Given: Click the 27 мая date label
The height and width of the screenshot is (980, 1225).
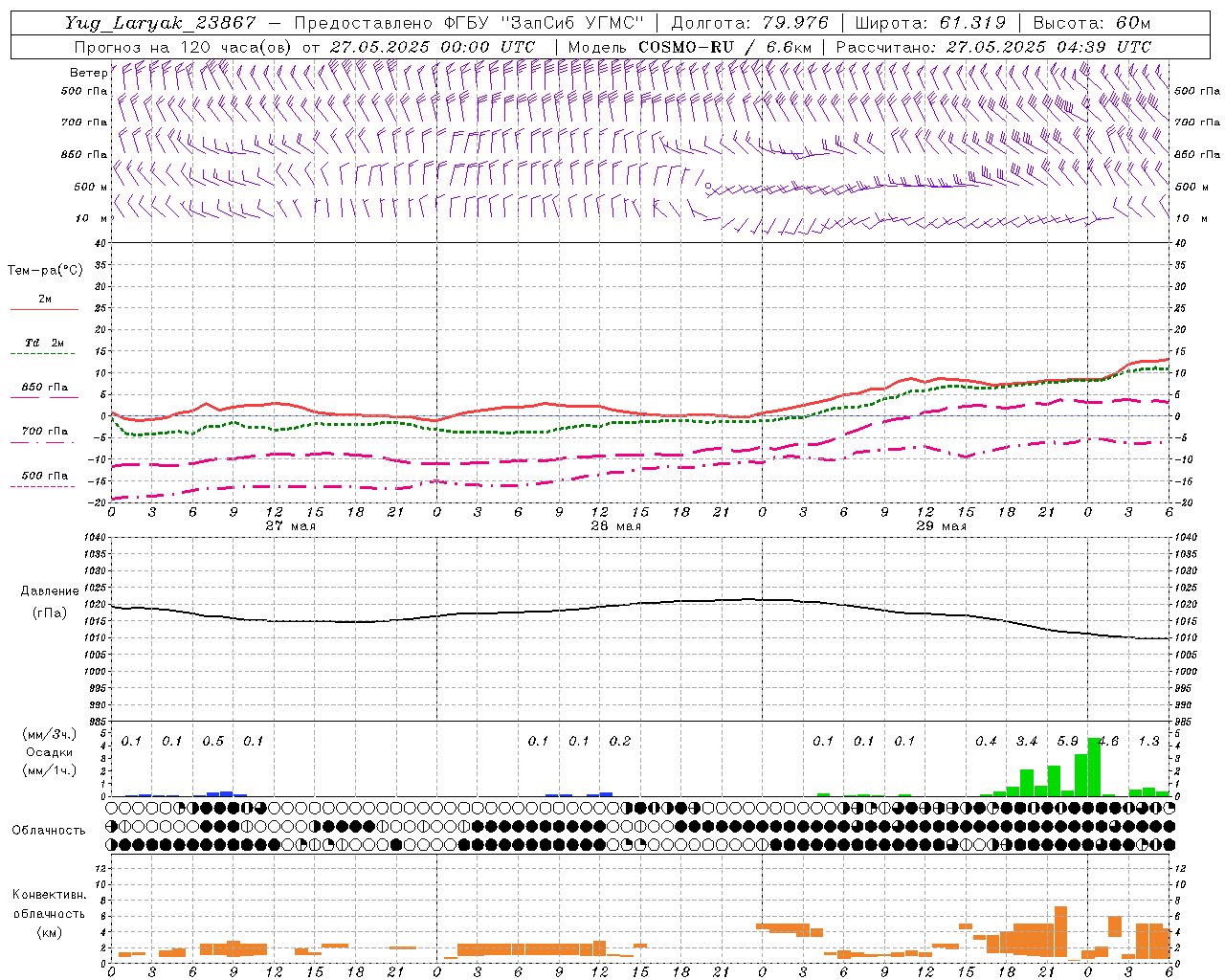Looking at the screenshot, I should [x=290, y=526].
